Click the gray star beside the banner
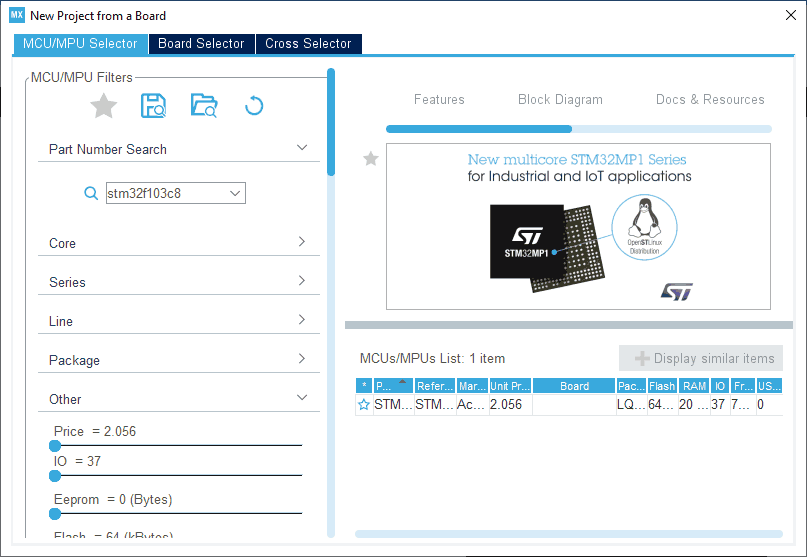The height and width of the screenshot is (557, 807). pyautogui.click(x=371, y=159)
